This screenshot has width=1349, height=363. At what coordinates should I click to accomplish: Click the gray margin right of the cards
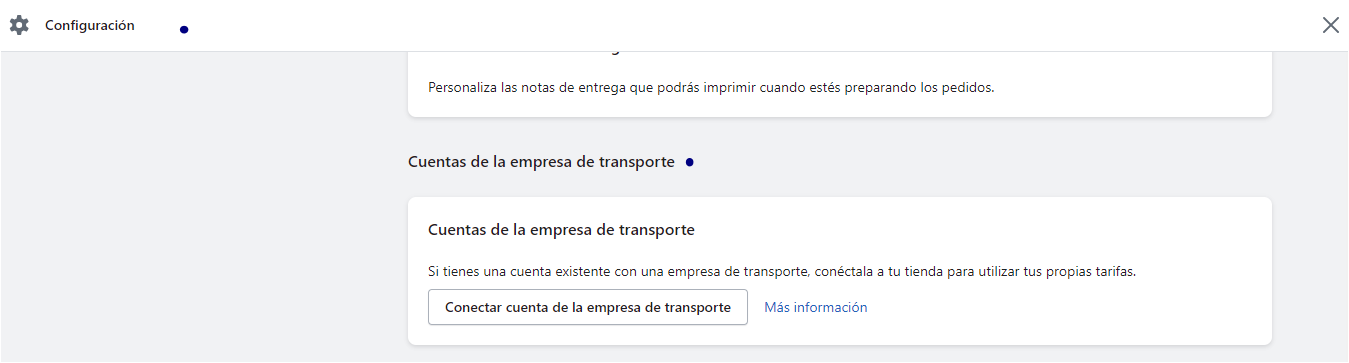tap(1310, 200)
